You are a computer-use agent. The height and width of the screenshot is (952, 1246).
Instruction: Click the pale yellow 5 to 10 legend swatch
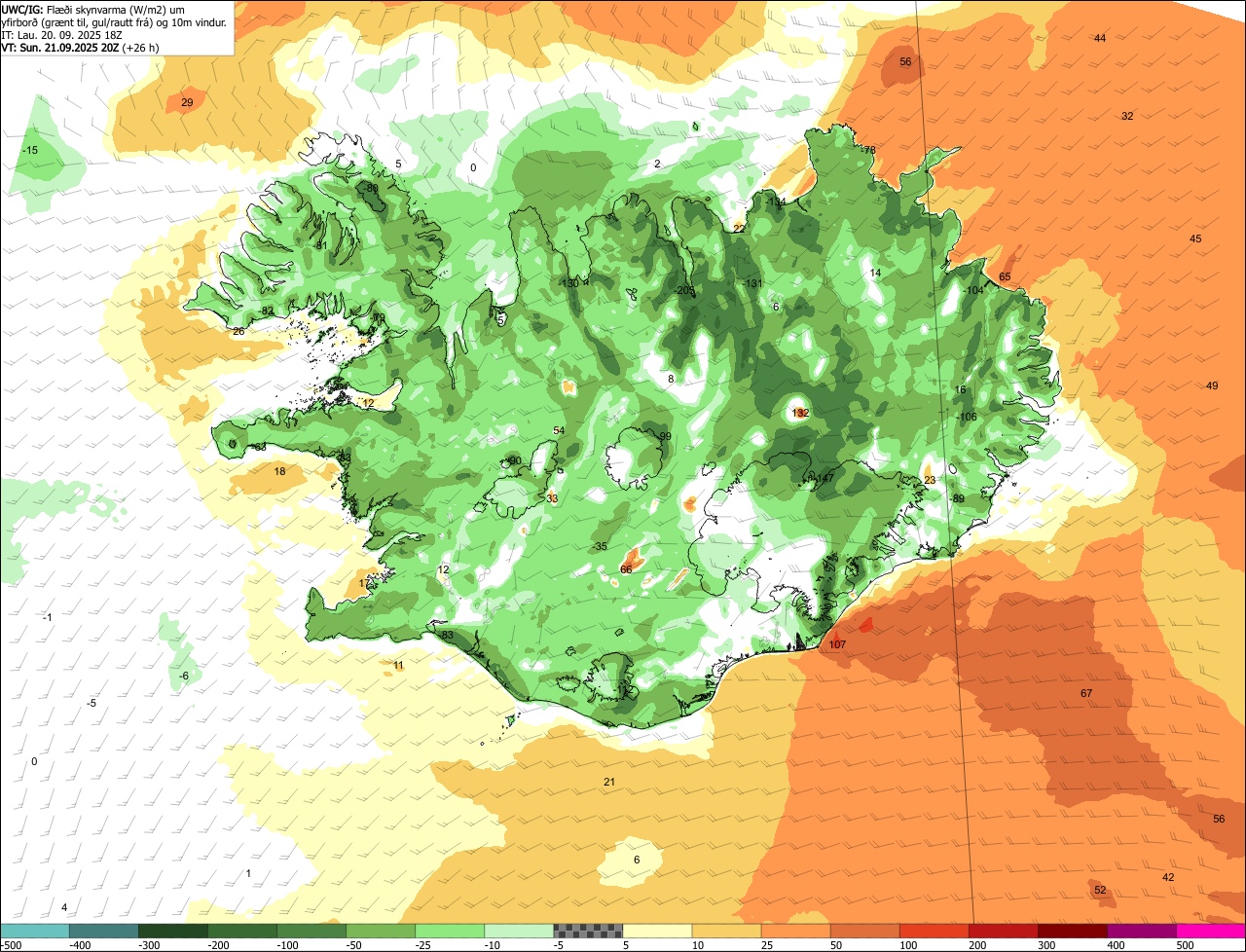pyautogui.click(x=657, y=931)
